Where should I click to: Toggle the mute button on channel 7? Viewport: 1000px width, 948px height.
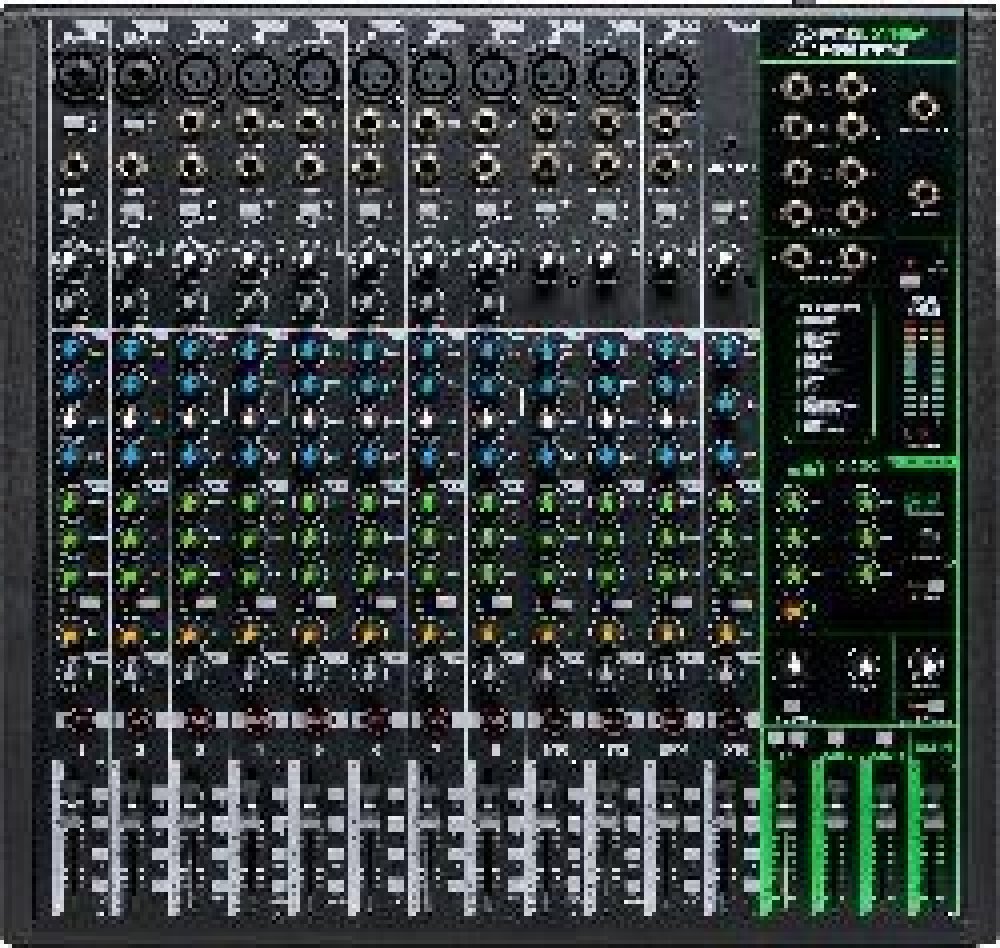point(432,717)
